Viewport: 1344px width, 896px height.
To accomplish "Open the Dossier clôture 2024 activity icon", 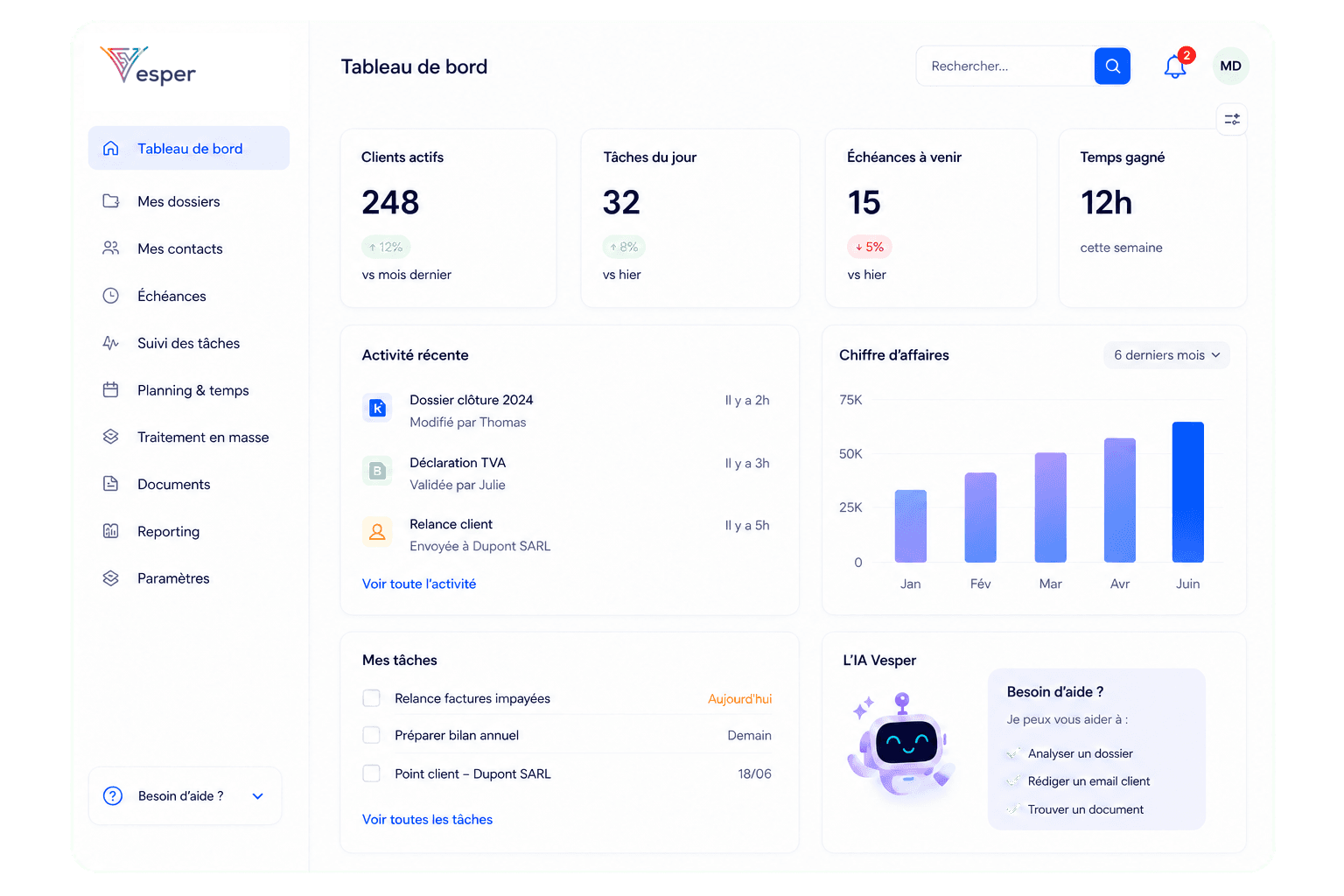I will (378, 408).
